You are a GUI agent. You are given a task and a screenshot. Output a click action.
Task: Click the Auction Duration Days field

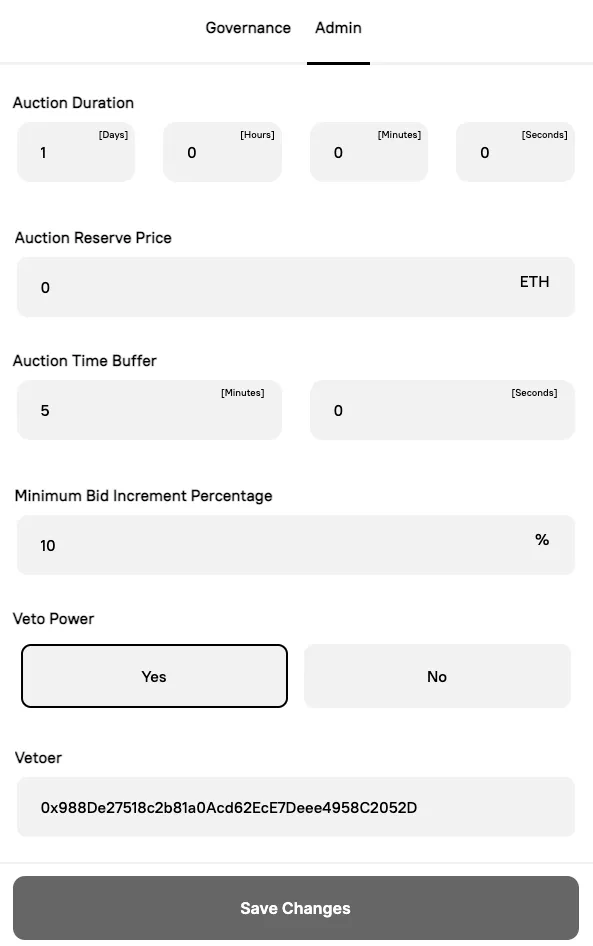[76, 152]
